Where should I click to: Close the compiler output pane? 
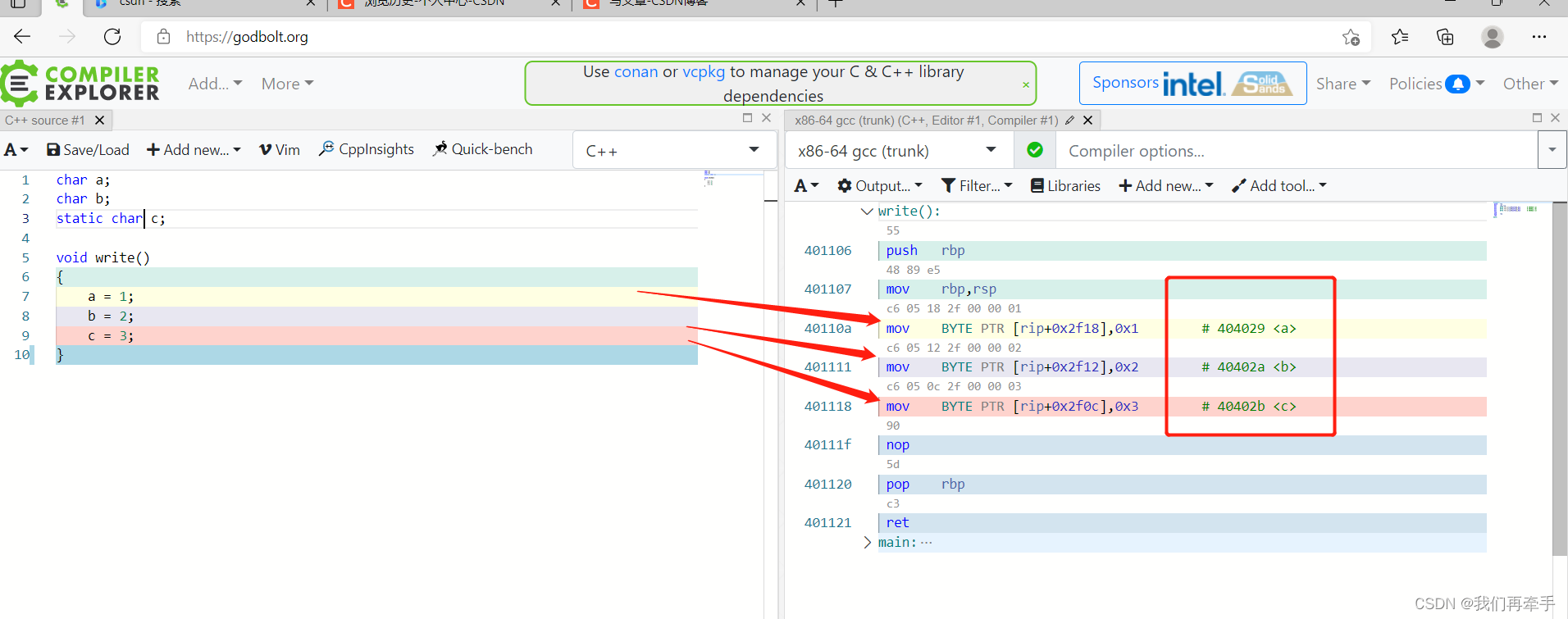tap(1555, 118)
